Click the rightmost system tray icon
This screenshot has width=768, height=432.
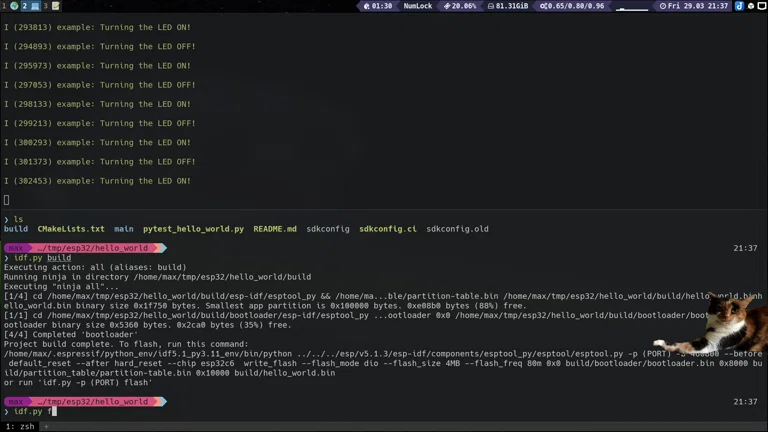pos(759,6)
